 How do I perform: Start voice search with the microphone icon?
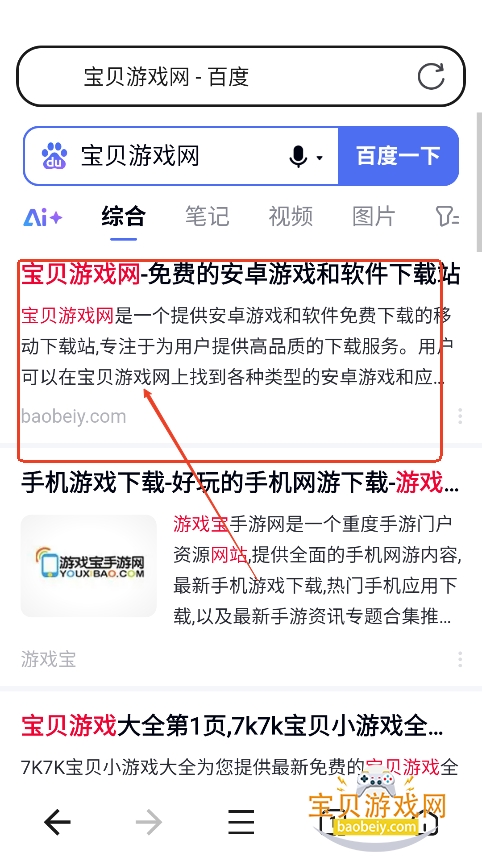pos(298,157)
